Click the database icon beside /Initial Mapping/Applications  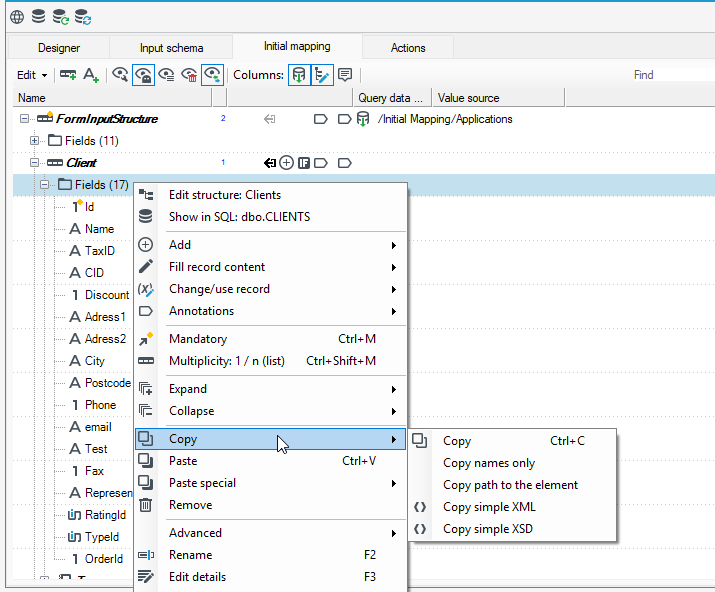[x=363, y=119]
